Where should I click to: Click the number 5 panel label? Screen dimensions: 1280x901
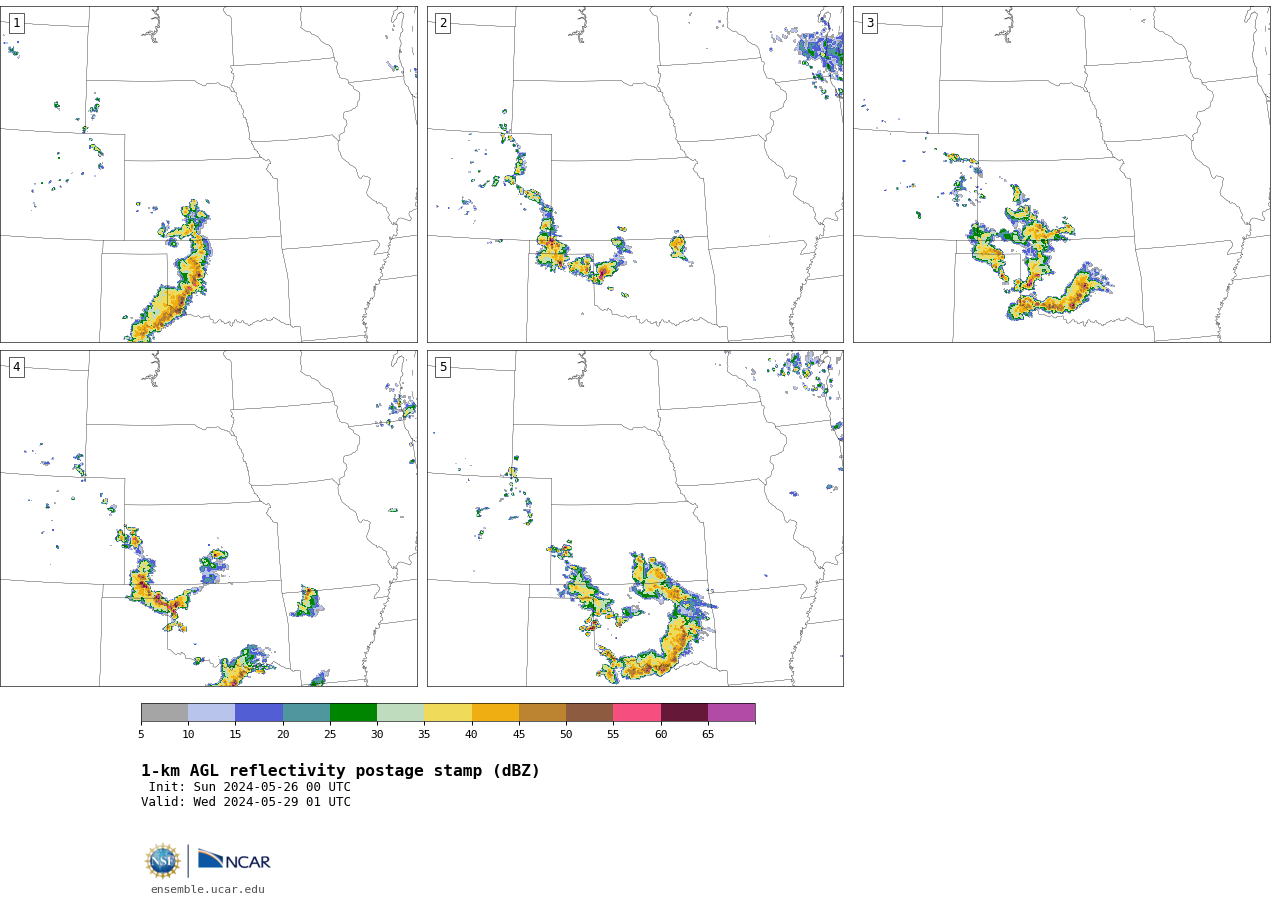443,367
